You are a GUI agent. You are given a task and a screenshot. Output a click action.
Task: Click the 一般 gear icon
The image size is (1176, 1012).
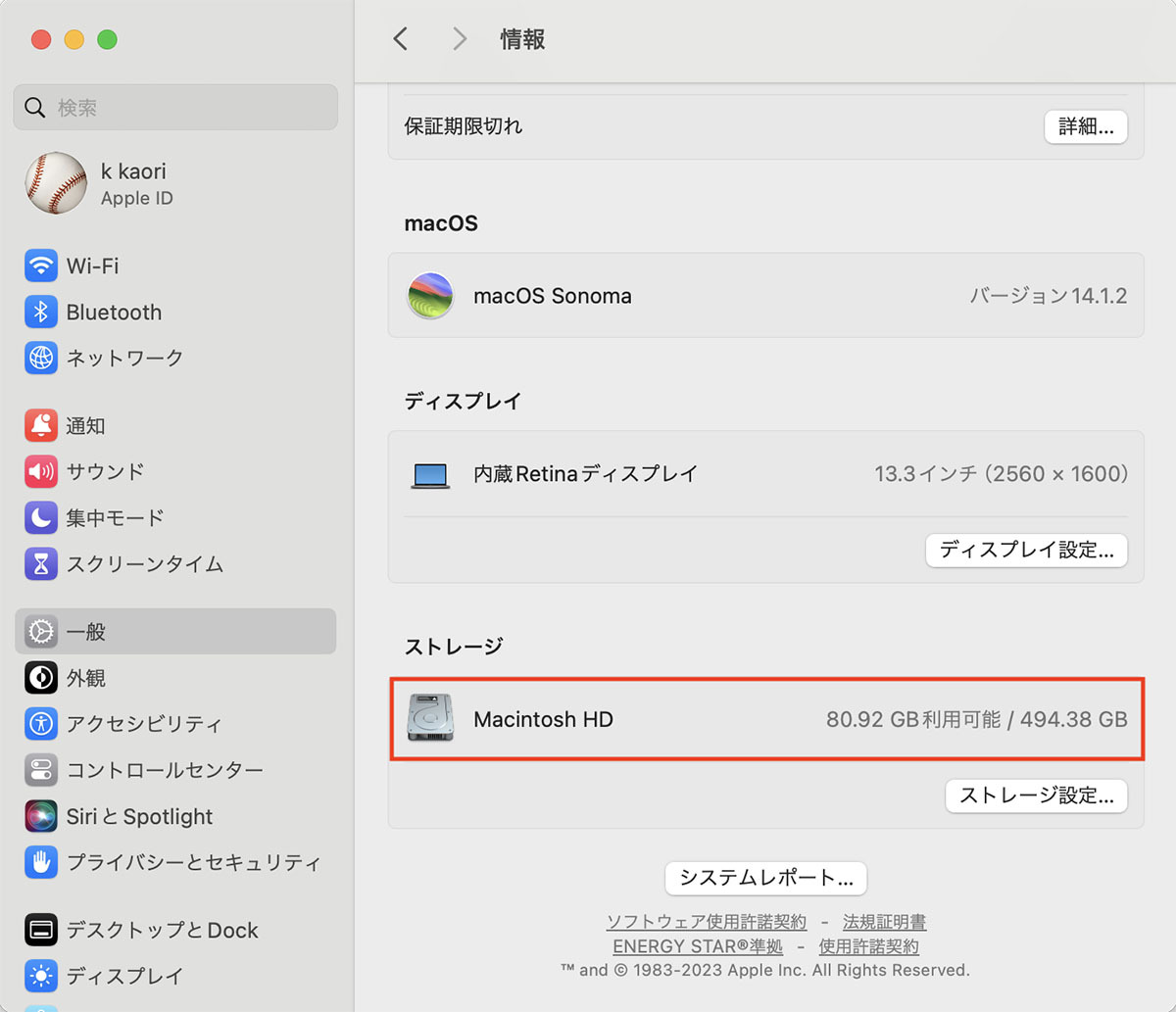(41, 632)
